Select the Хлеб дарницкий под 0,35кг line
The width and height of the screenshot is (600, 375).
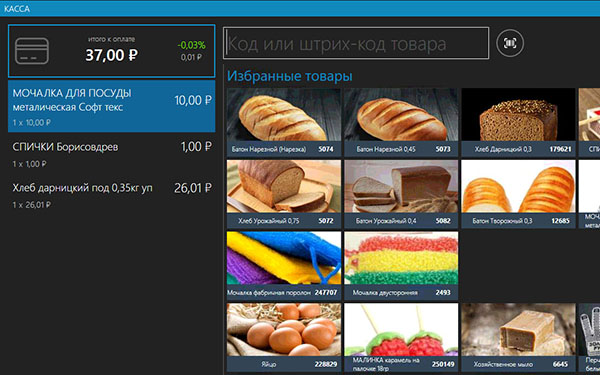(x=111, y=195)
